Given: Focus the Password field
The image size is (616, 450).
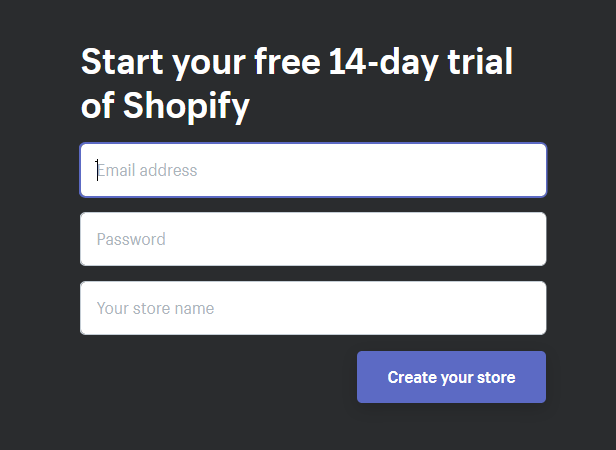Looking at the screenshot, I should [x=313, y=239].
